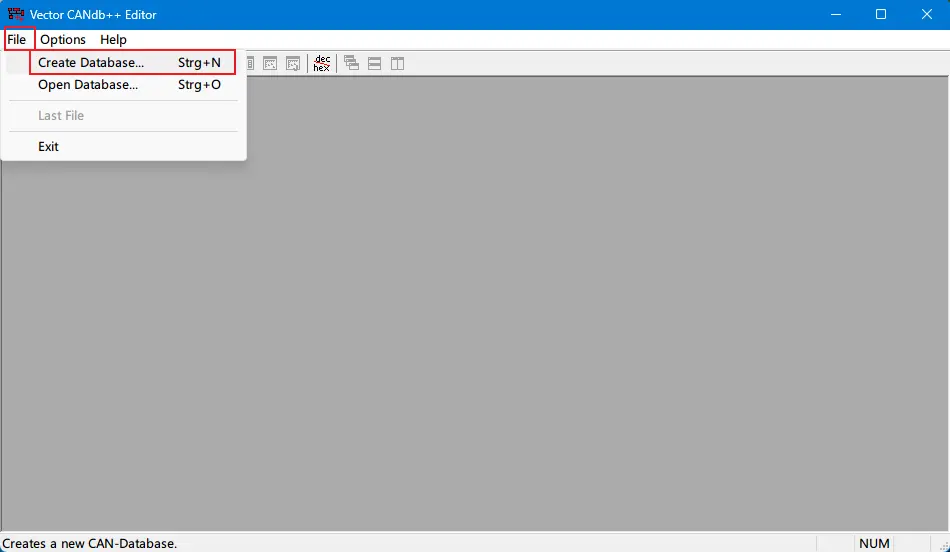This screenshot has width=950, height=552.
Task: Choose Create Database... from File menu
Action: (124, 62)
